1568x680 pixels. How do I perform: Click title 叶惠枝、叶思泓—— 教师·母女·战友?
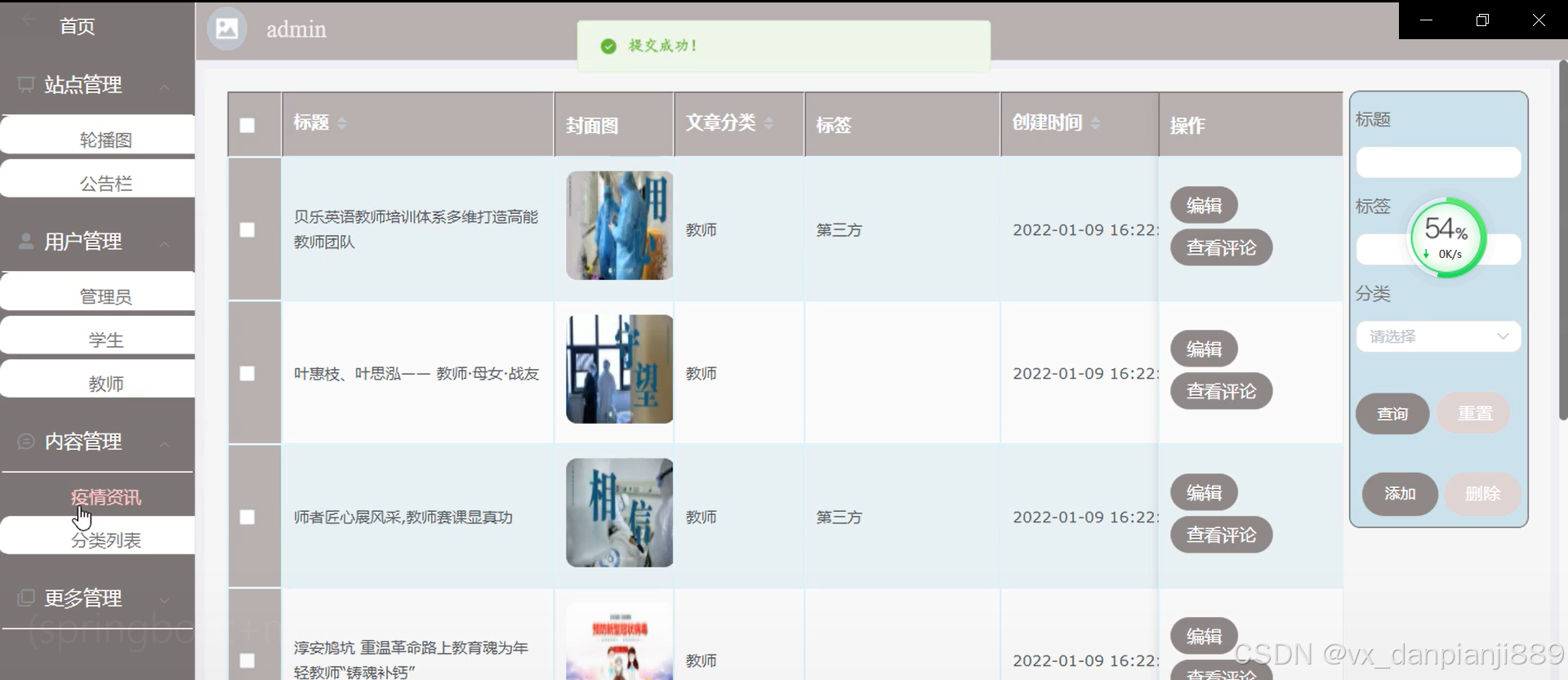[416, 374]
